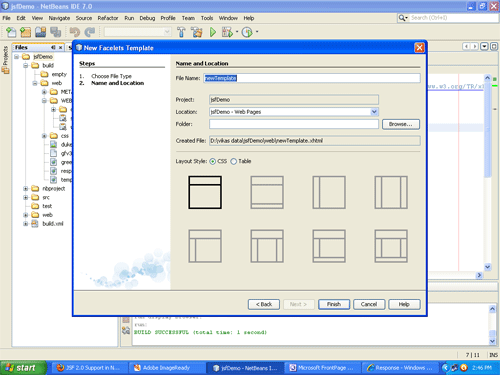500x375 pixels.
Task: Select header, left sidebar, and footer layout
Action: 329,246
